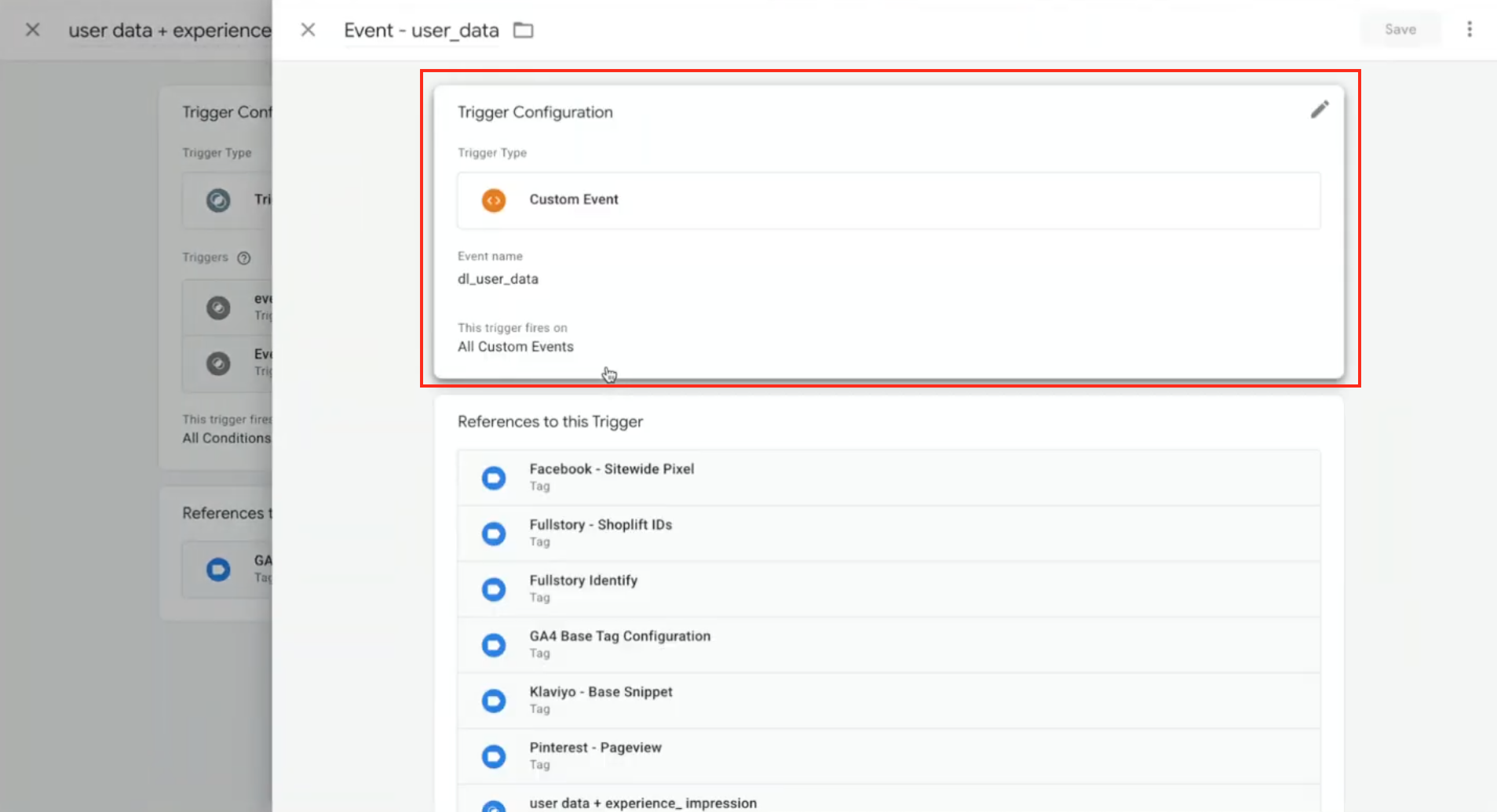Click the orange Custom Event trigger icon
Screen dimensions: 1497x812
[494, 200]
